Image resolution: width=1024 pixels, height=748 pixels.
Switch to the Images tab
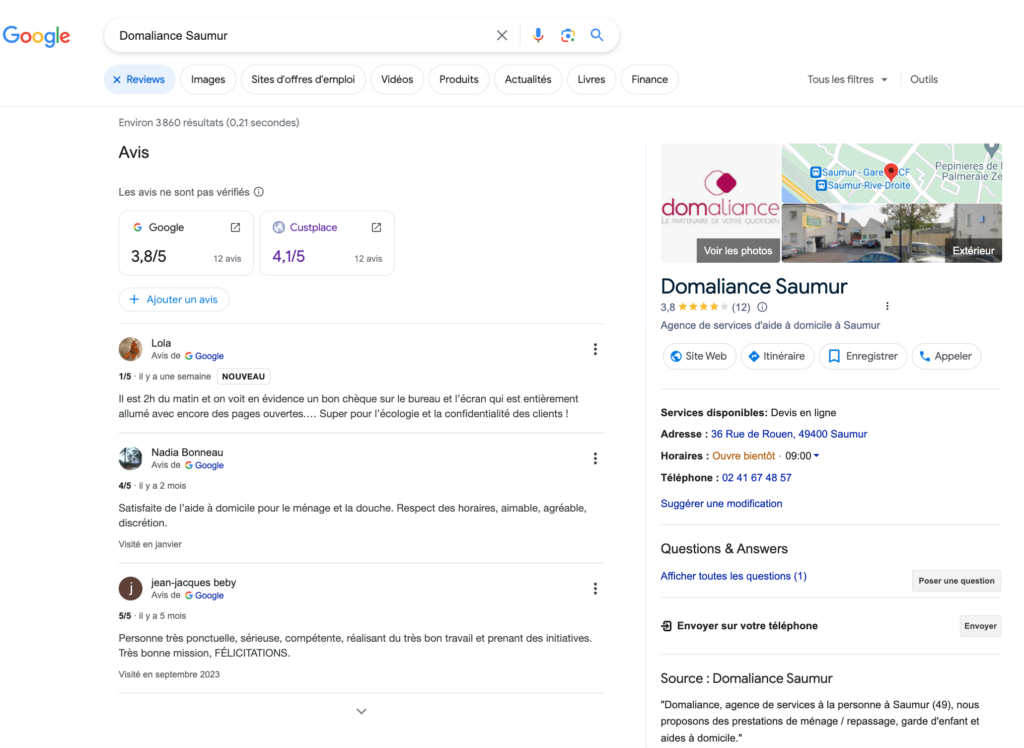207,79
